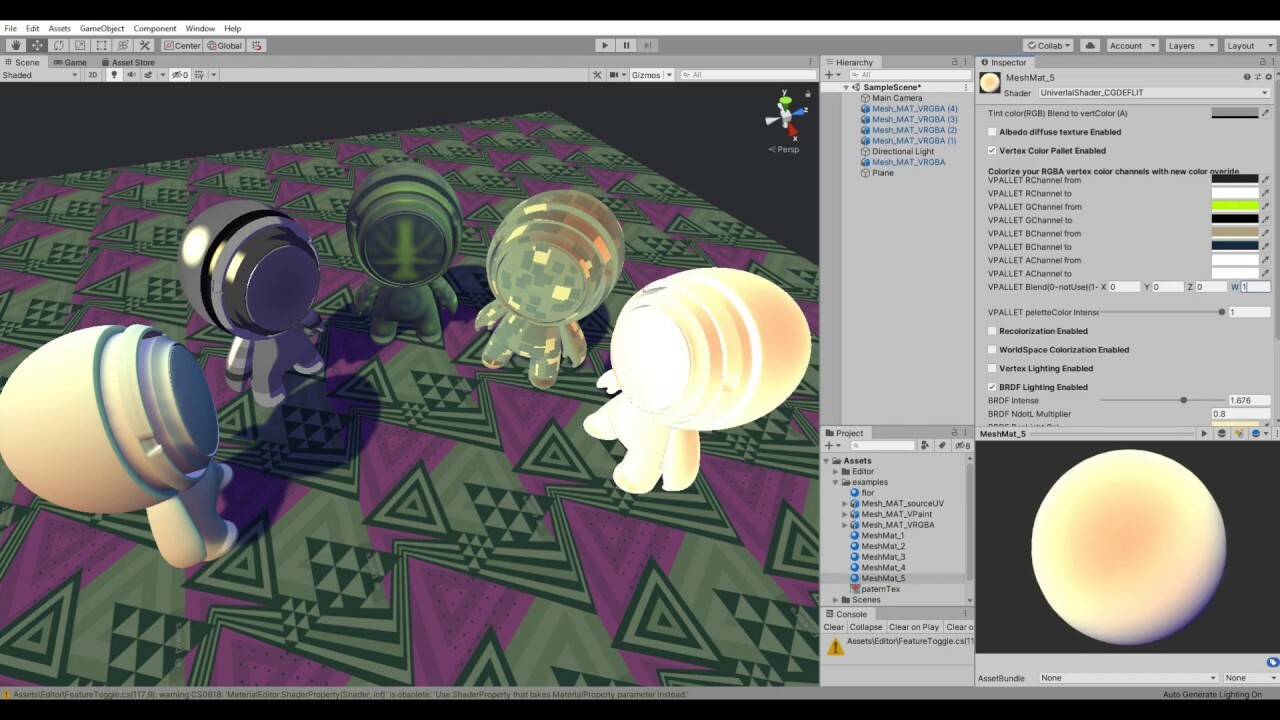Open the Shaded draw mode dropdown
The image size is (1280, 720).
pyautogui.click(x=40, y=75)
